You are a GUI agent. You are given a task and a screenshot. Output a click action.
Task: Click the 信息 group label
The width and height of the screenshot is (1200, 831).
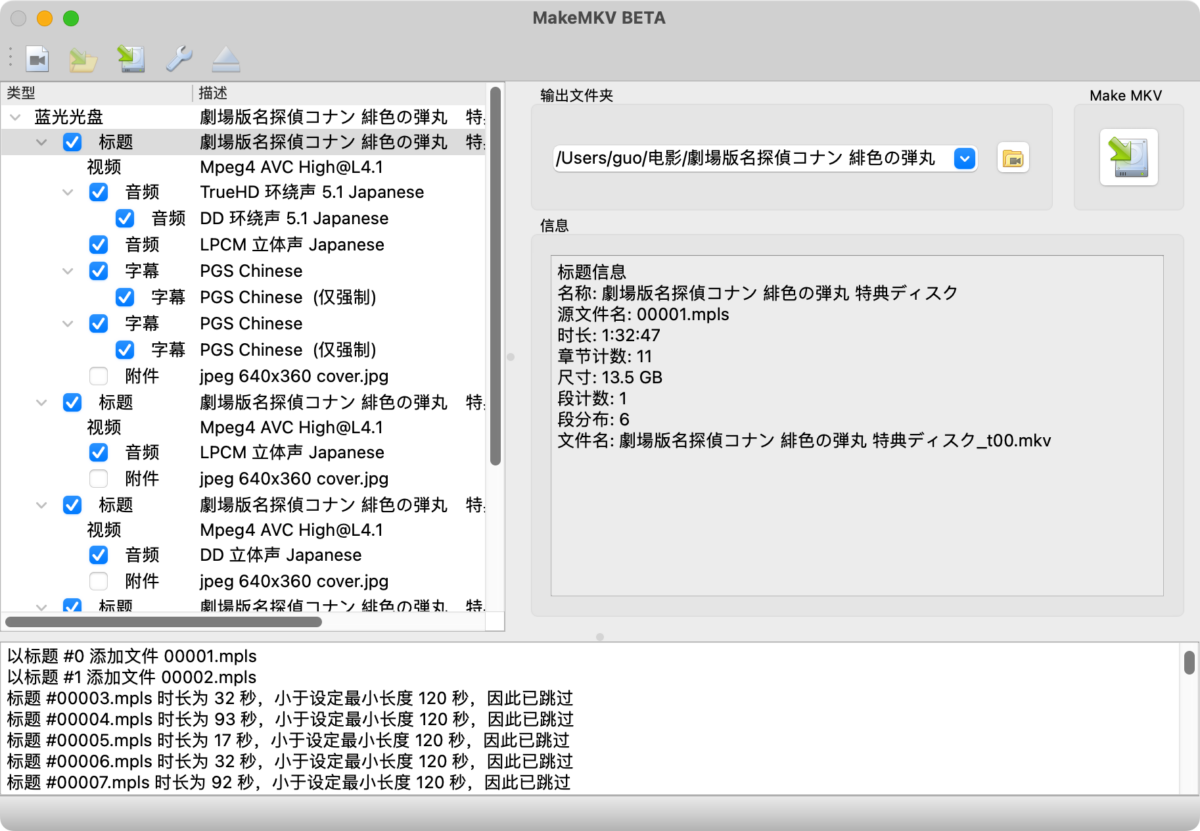coord(555,225)
